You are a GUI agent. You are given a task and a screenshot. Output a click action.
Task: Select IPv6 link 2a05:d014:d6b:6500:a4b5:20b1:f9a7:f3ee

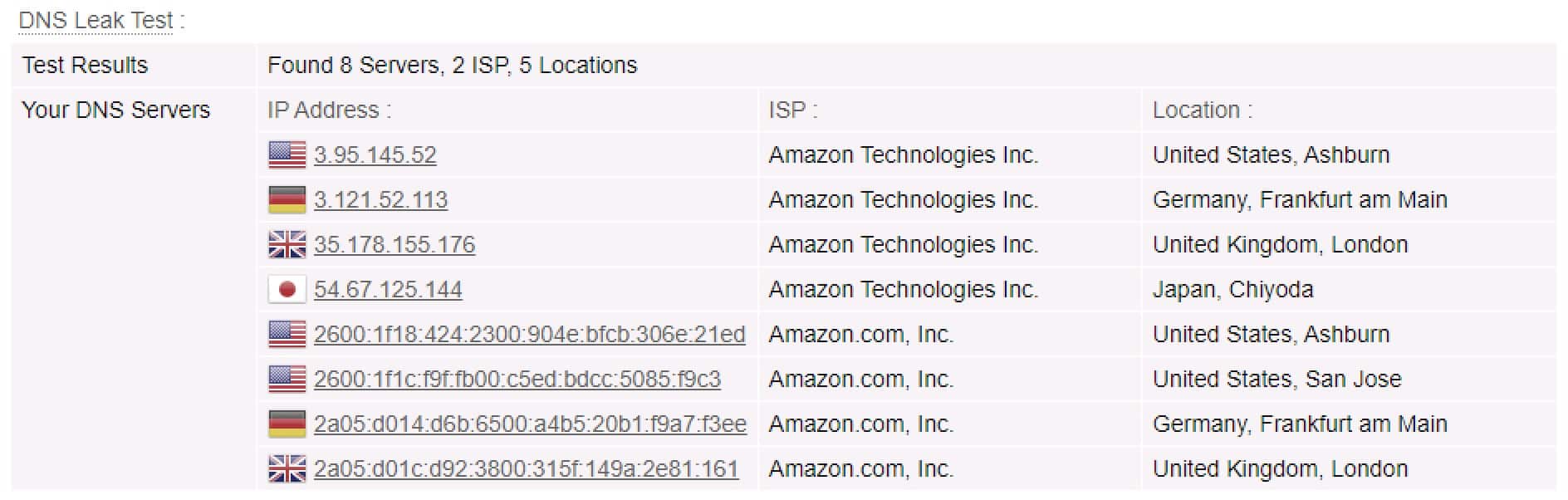530,424
